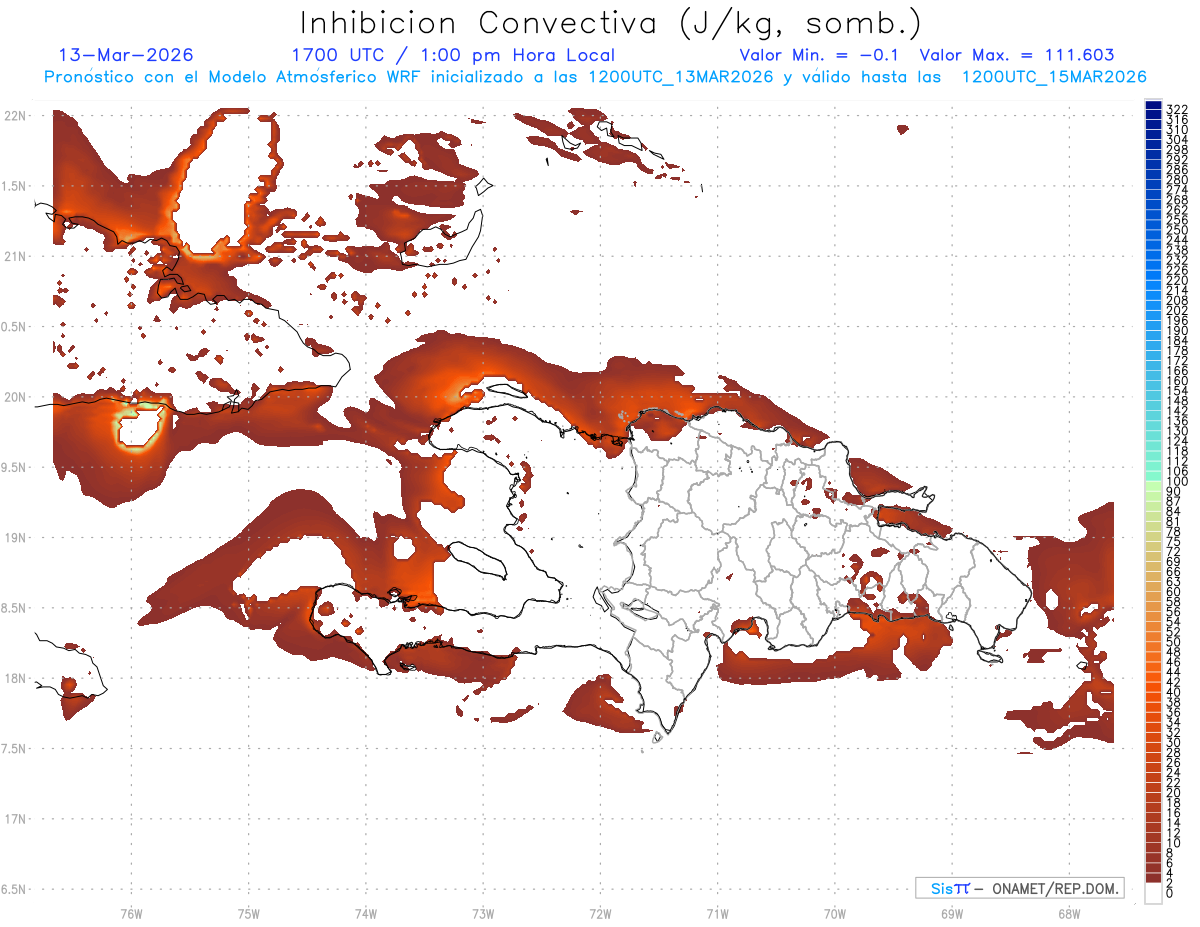The height and width of the screenshot is (927, 1200).
Task: Click the "20N" latitude label
Action: (15, 397)
